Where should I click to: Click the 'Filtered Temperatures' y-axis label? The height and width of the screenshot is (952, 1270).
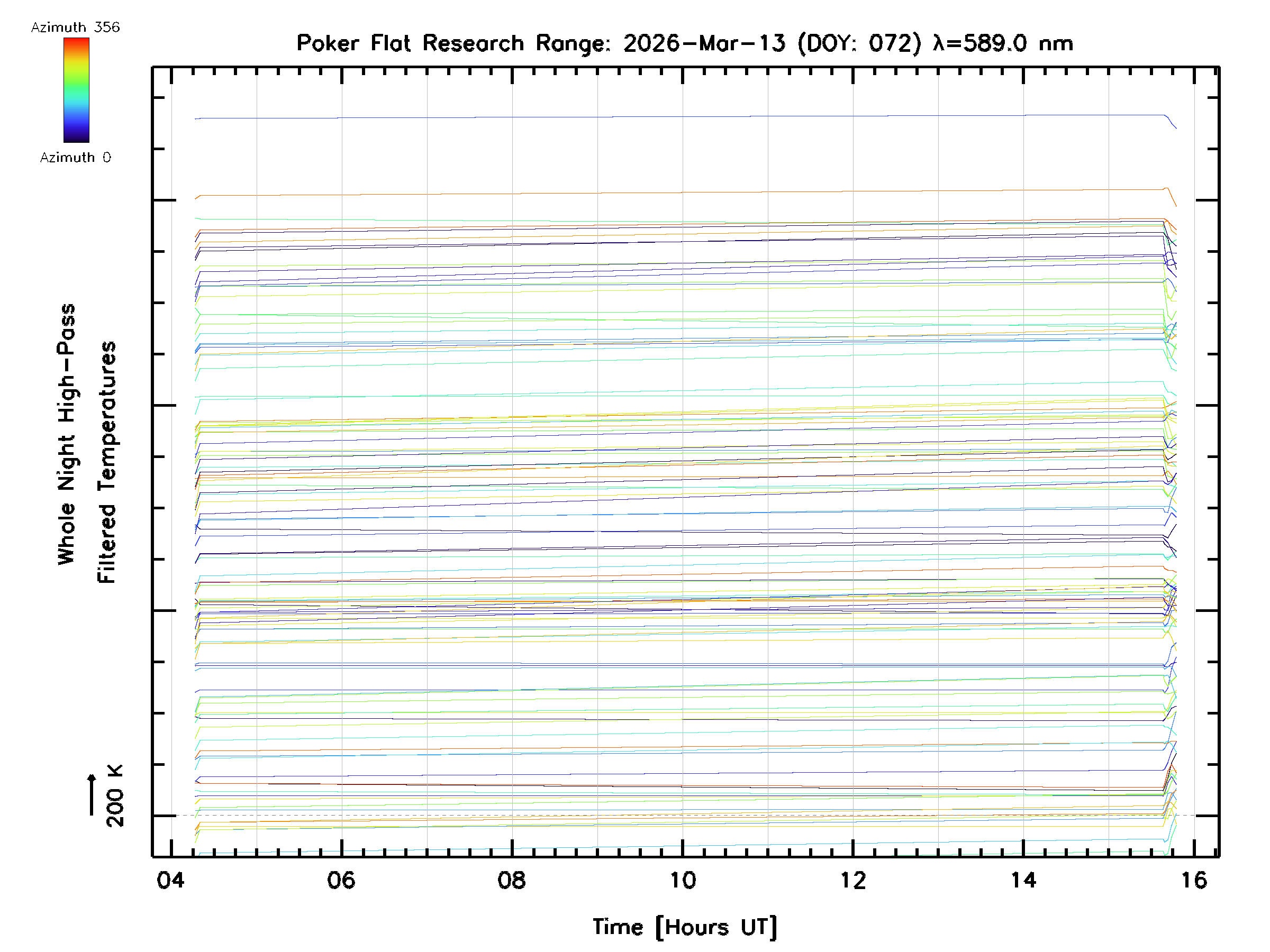107,463
